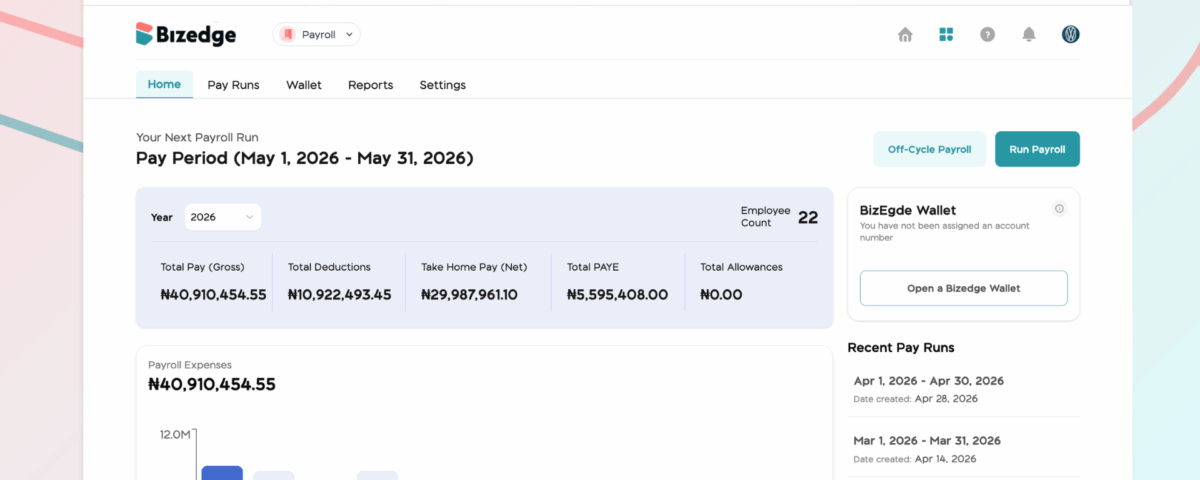Screen dimensions: 1200x480
Task: Click the BizEgde Wallet info icon
Action: click(1059, 208)
